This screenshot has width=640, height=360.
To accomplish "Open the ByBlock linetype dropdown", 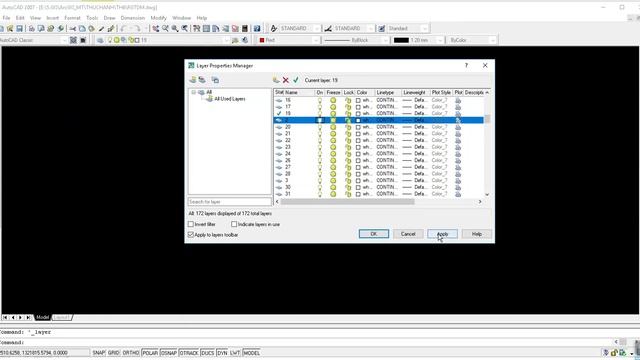I will (385, 40).
